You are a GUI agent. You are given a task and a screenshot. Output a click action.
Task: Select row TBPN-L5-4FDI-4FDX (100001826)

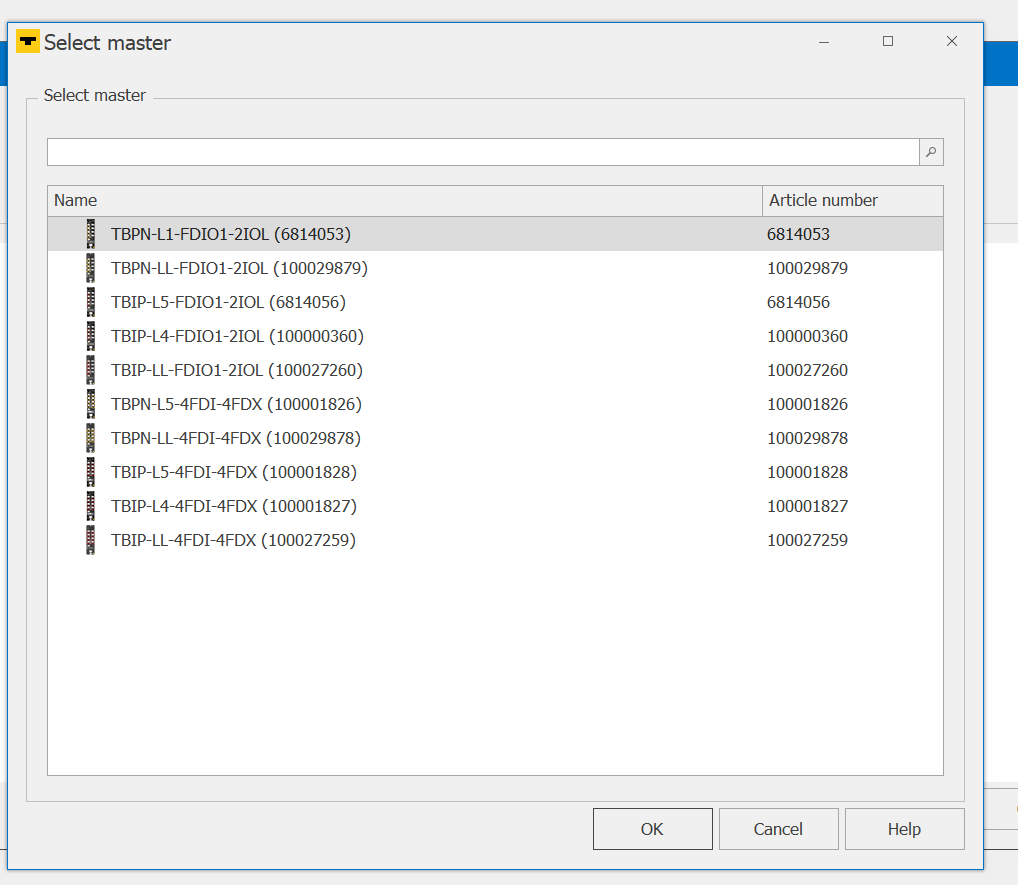(x=495, y=404)
